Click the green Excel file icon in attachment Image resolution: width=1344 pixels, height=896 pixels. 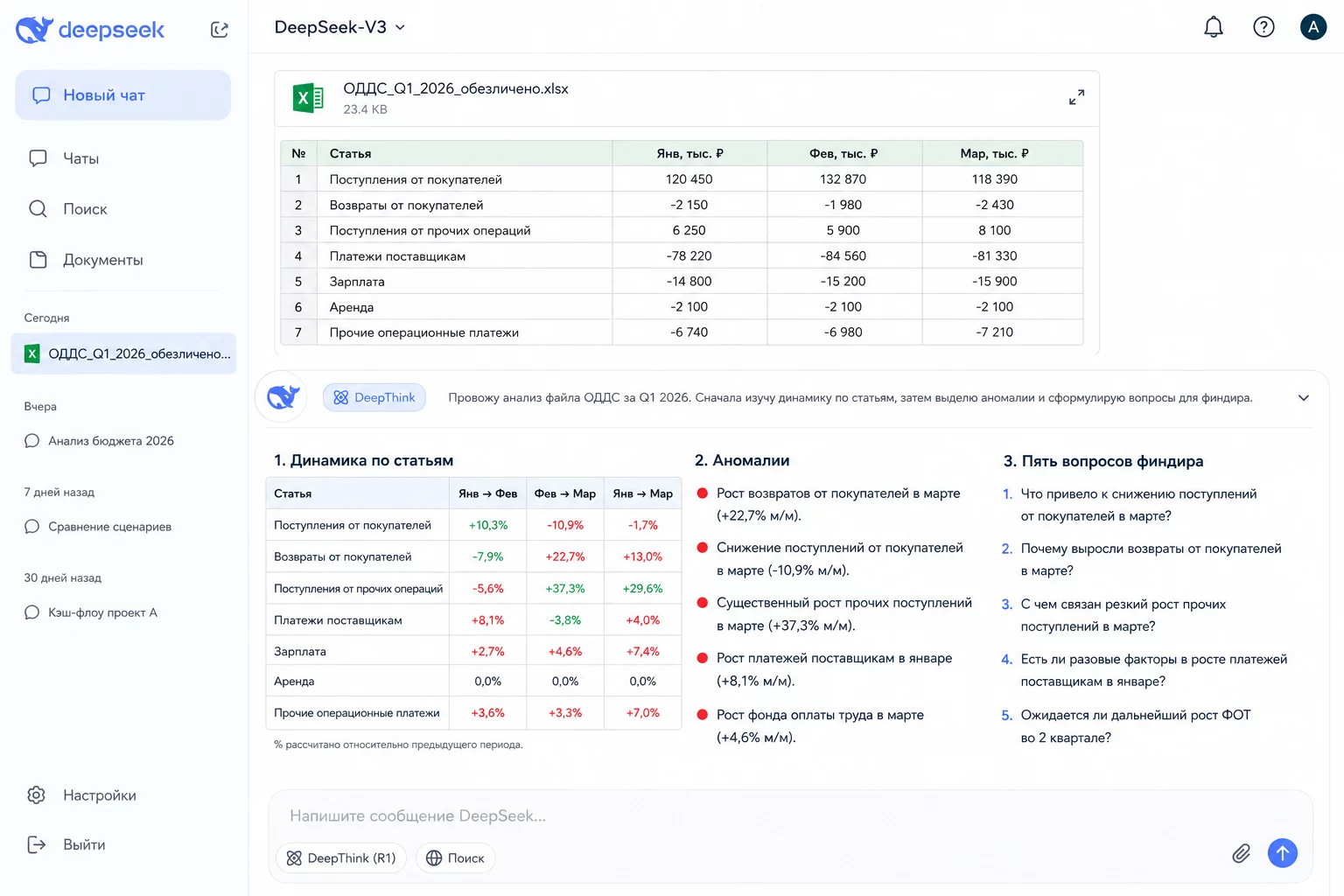pyautogui.click(x=308, y=98)
